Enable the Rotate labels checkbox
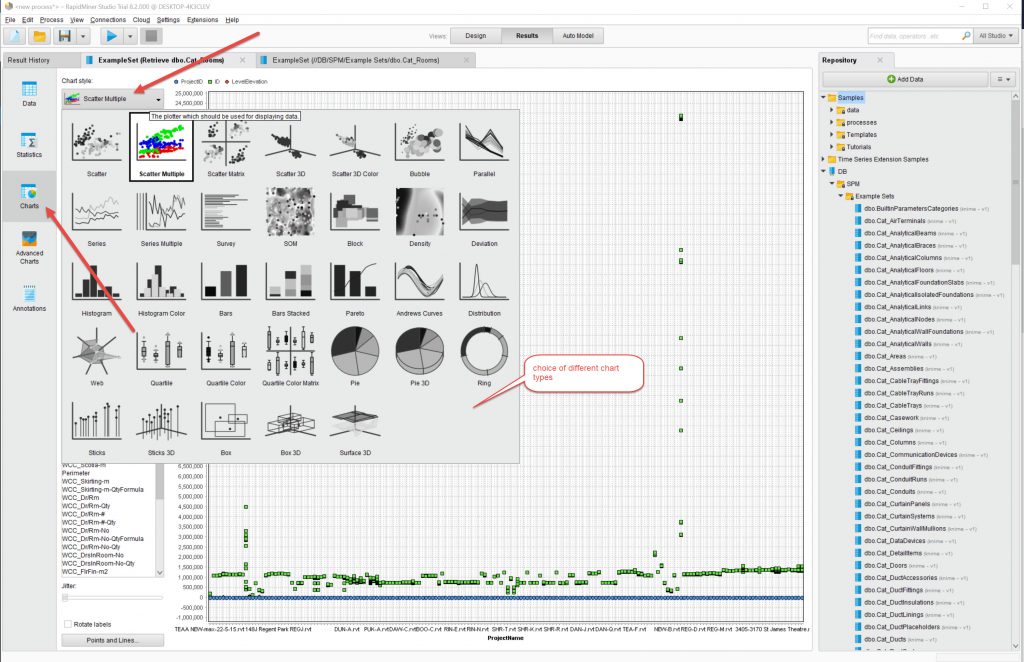Screen dimensions: 1024x662 pos(67,624)
